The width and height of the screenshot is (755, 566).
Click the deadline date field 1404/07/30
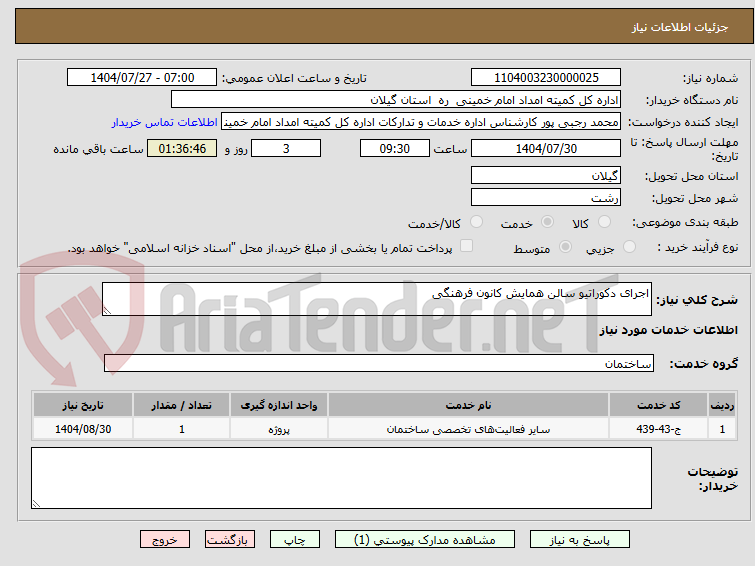tap(546, 148)
